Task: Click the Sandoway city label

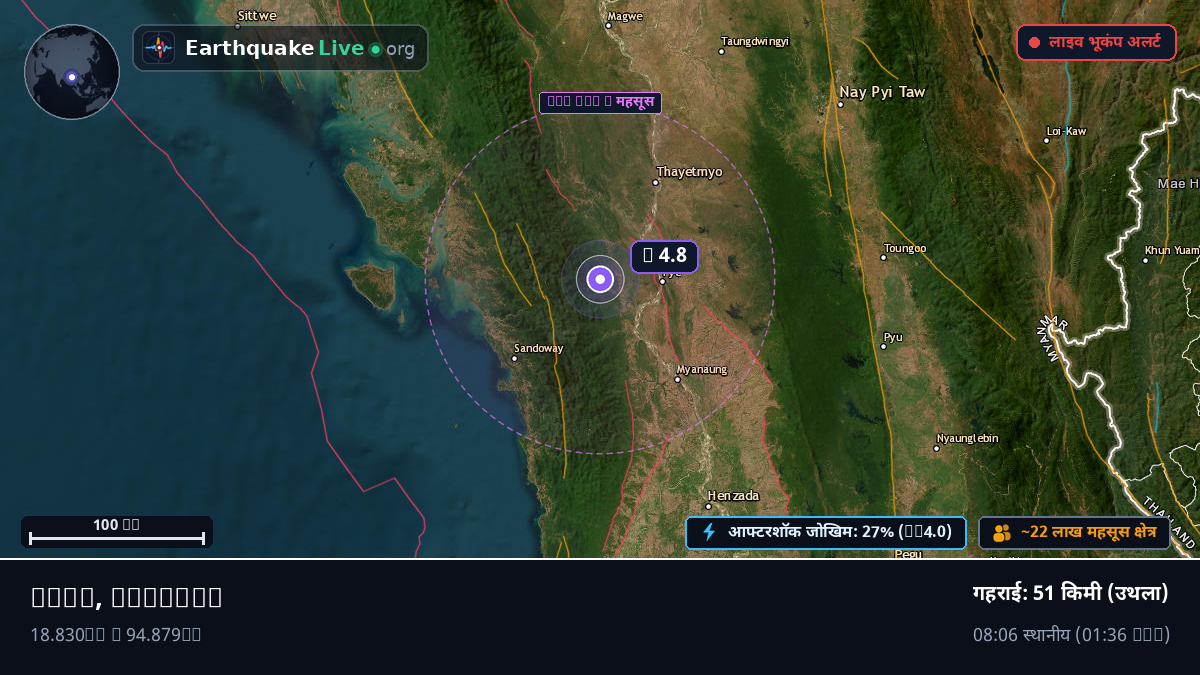Action: click(x=538, y=349)
